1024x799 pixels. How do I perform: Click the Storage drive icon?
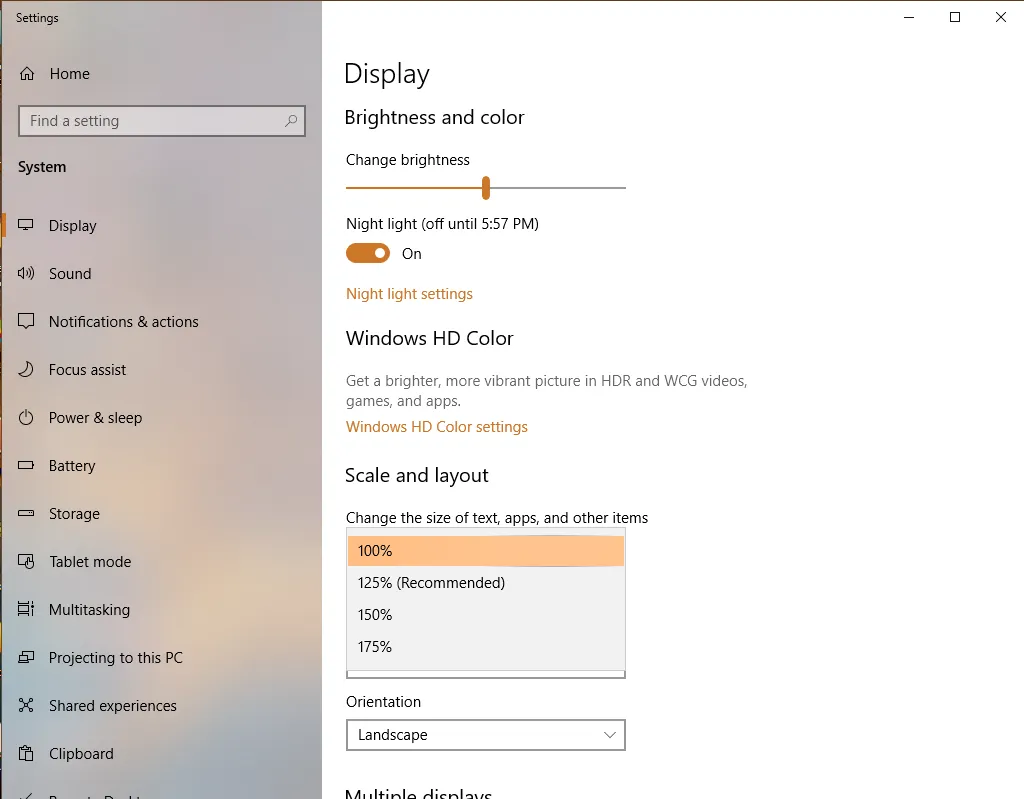pos(27,513)
